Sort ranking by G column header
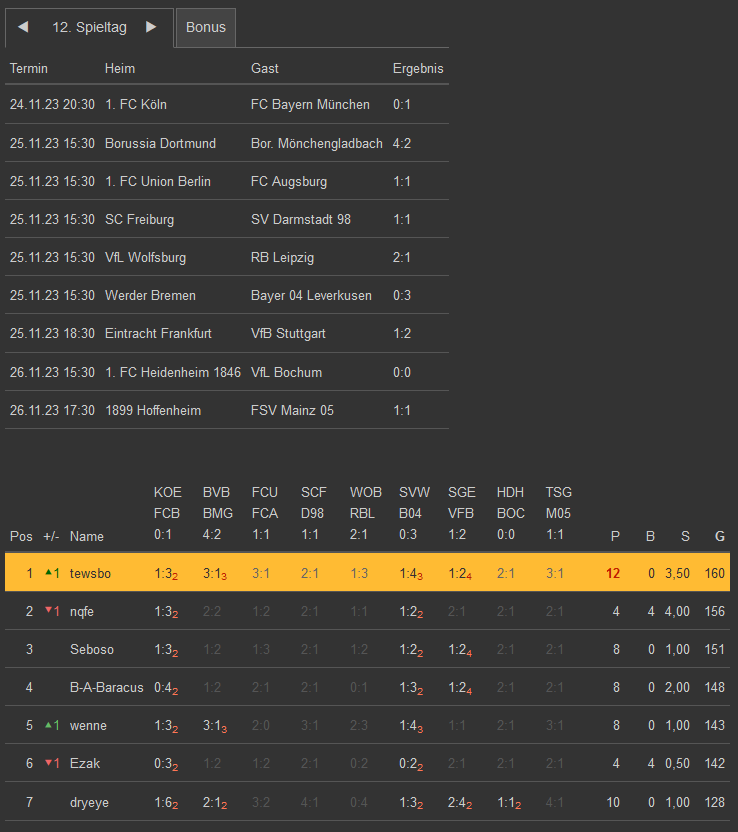Image resolution: width=738 pixels, height=832 pixels. (719, 537)
